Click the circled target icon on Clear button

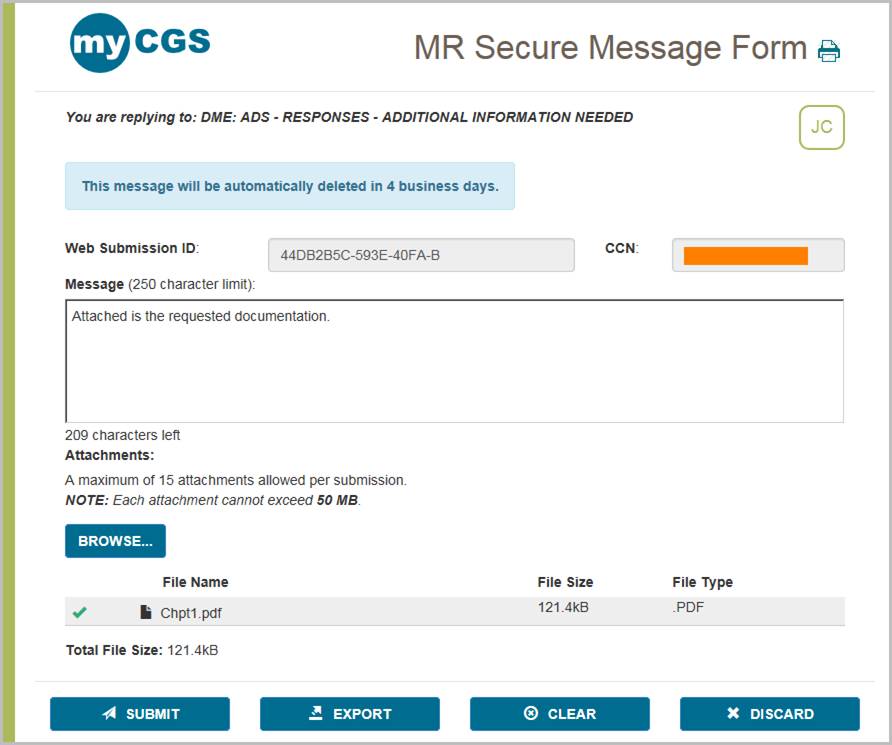point(530,713)
